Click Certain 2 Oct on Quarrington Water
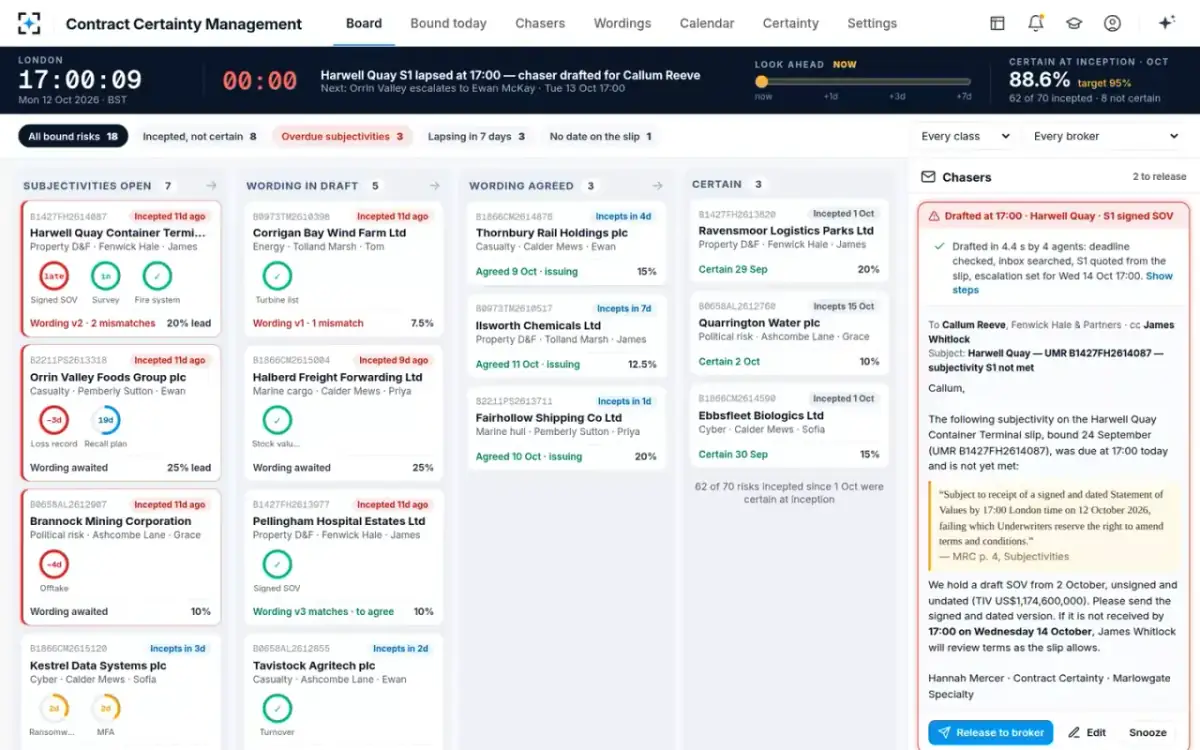The height and width of the screenshot is (750, 1200). click(729, 361)
